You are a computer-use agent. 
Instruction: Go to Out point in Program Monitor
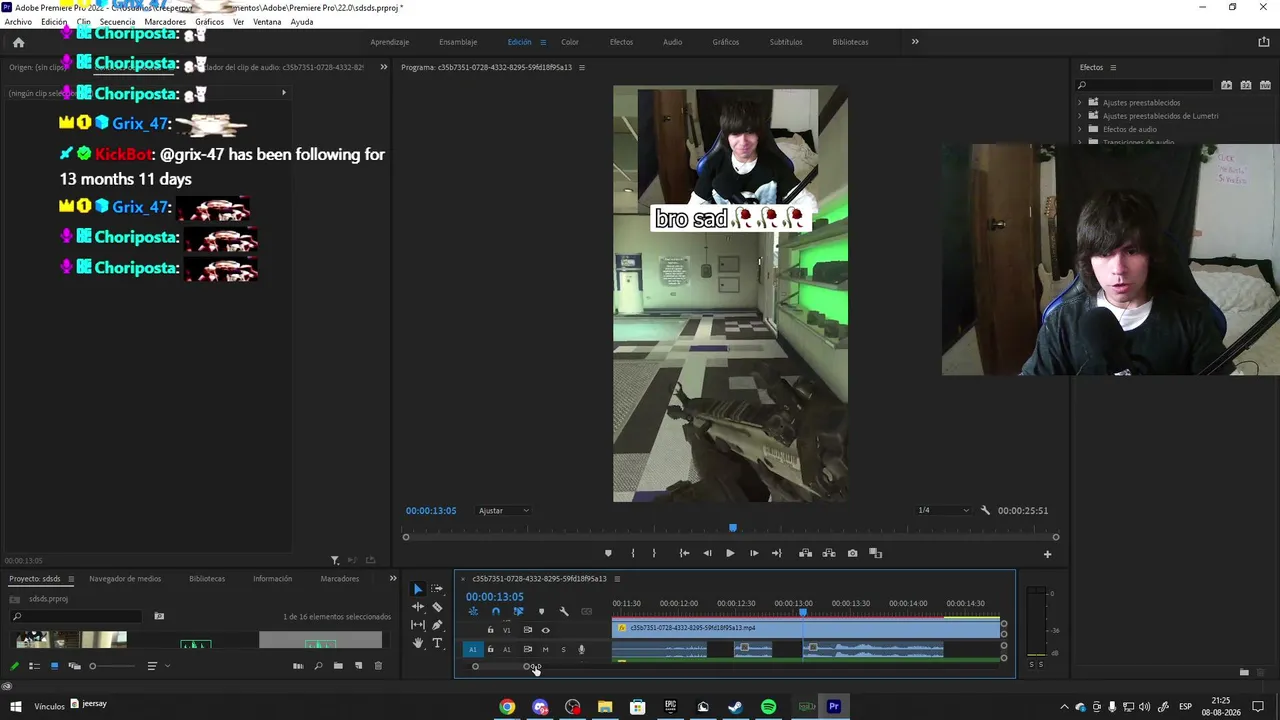click(x=777, y=553)
